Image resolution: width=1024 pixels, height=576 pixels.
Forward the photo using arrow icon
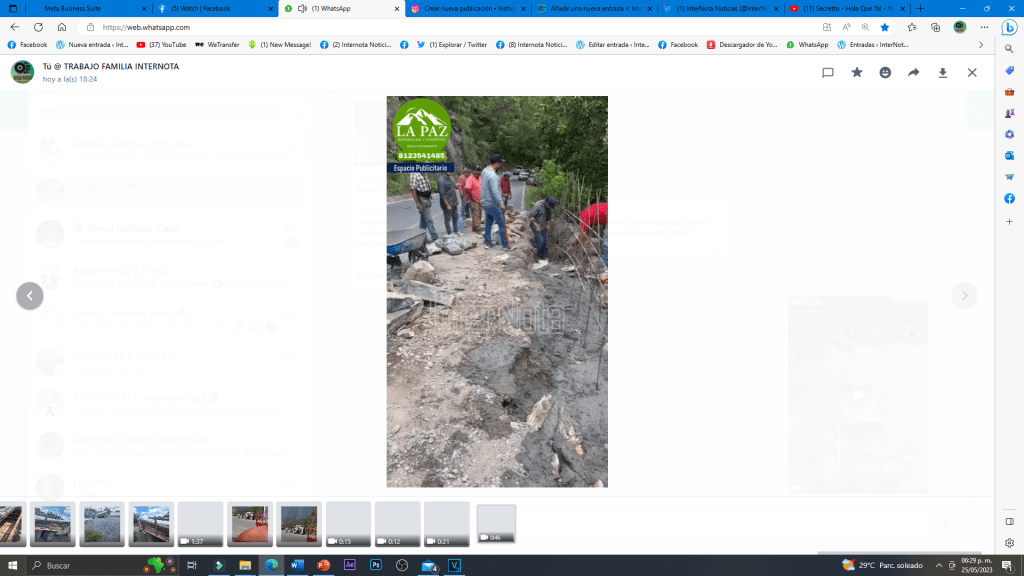click(x=913, y=73)
